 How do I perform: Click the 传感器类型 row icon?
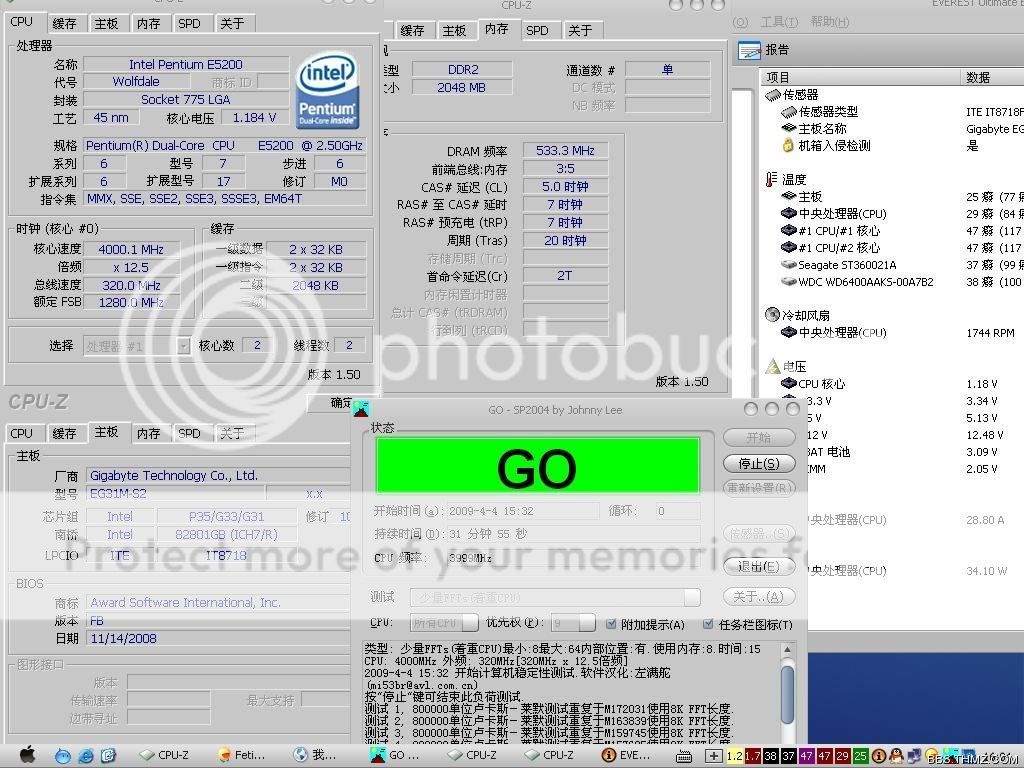(x=789, y=112)
